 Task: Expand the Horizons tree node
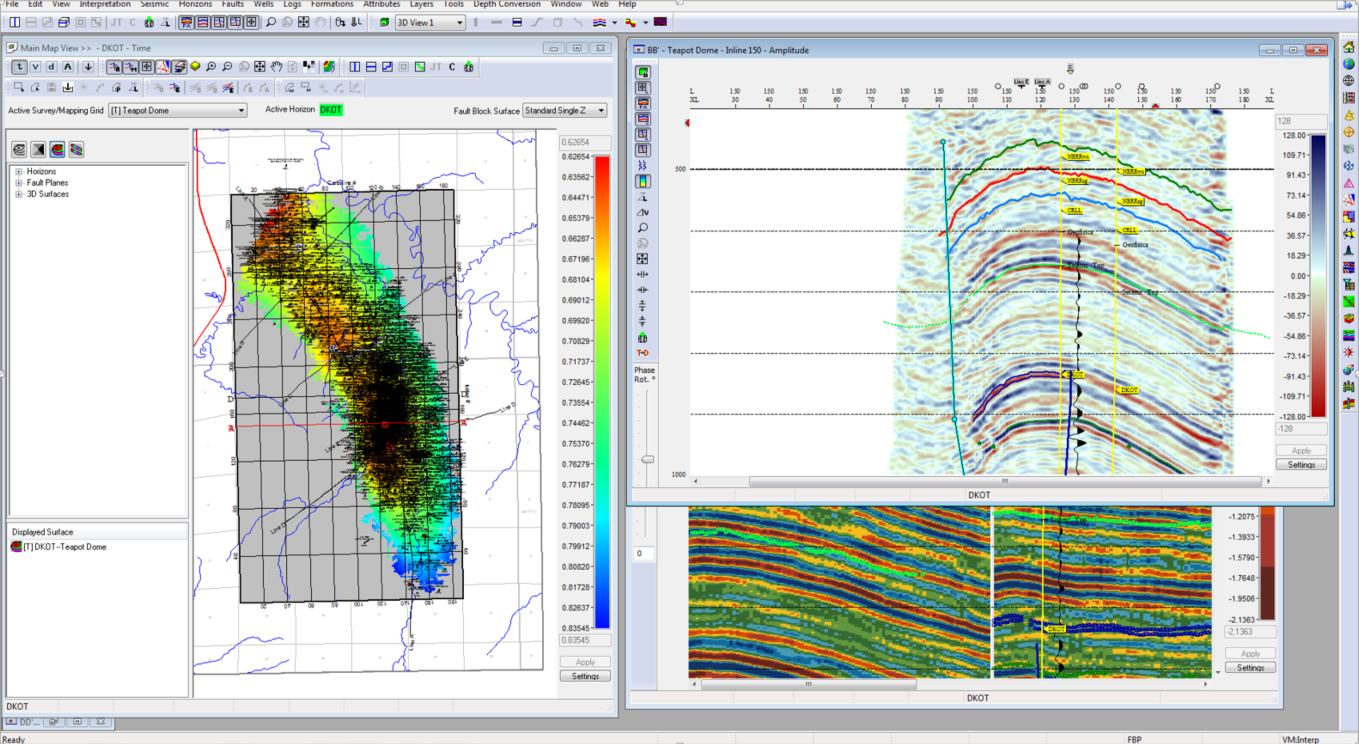click(x=19, y=172)
